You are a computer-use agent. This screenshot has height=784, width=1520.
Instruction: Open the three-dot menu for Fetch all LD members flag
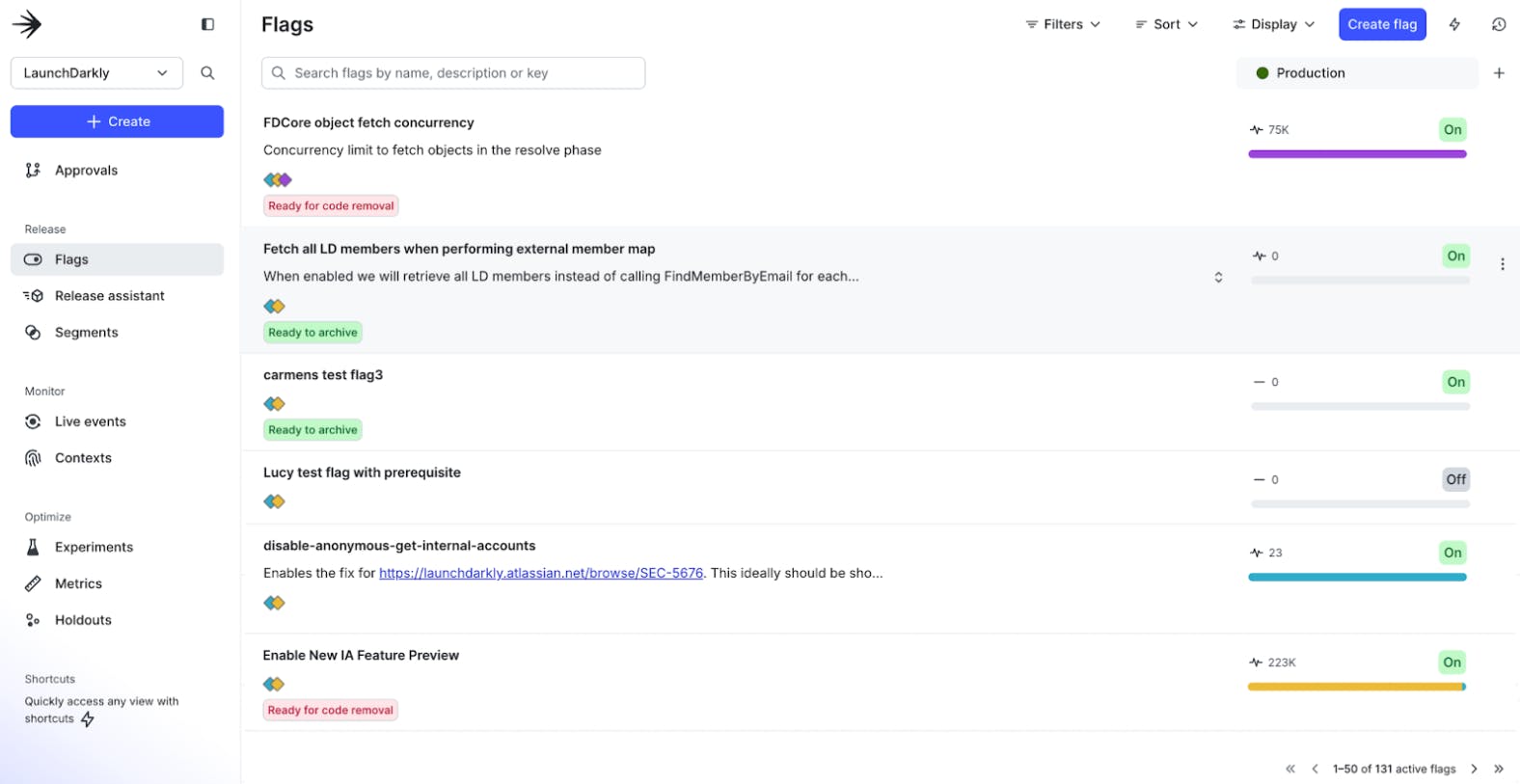(x=1502, y=264)
